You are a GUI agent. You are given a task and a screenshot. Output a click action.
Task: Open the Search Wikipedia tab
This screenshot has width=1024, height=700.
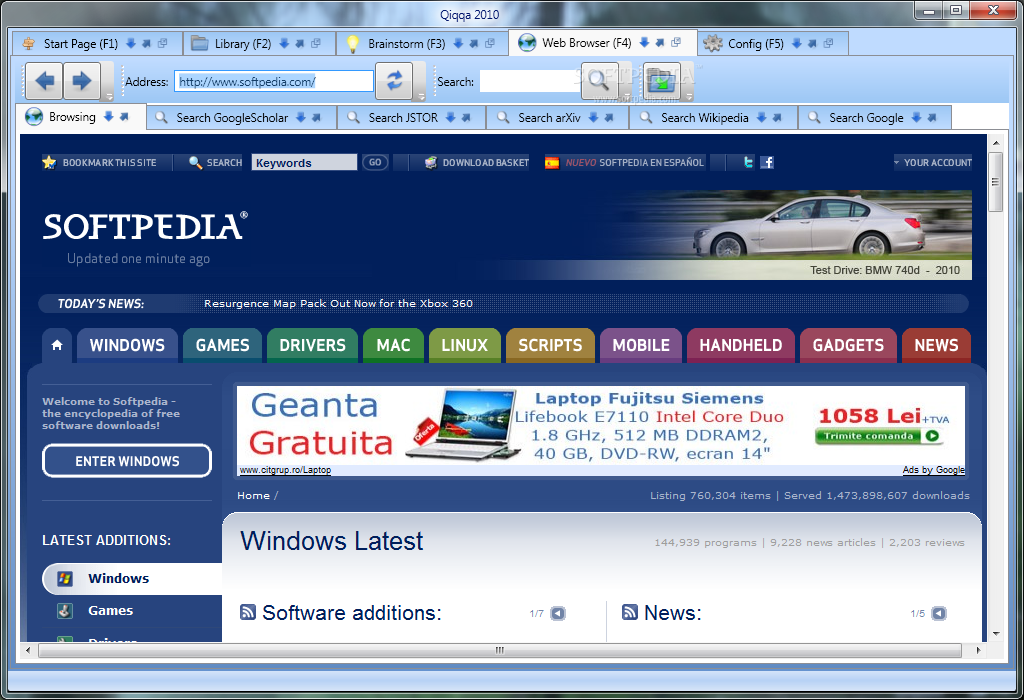705,118
